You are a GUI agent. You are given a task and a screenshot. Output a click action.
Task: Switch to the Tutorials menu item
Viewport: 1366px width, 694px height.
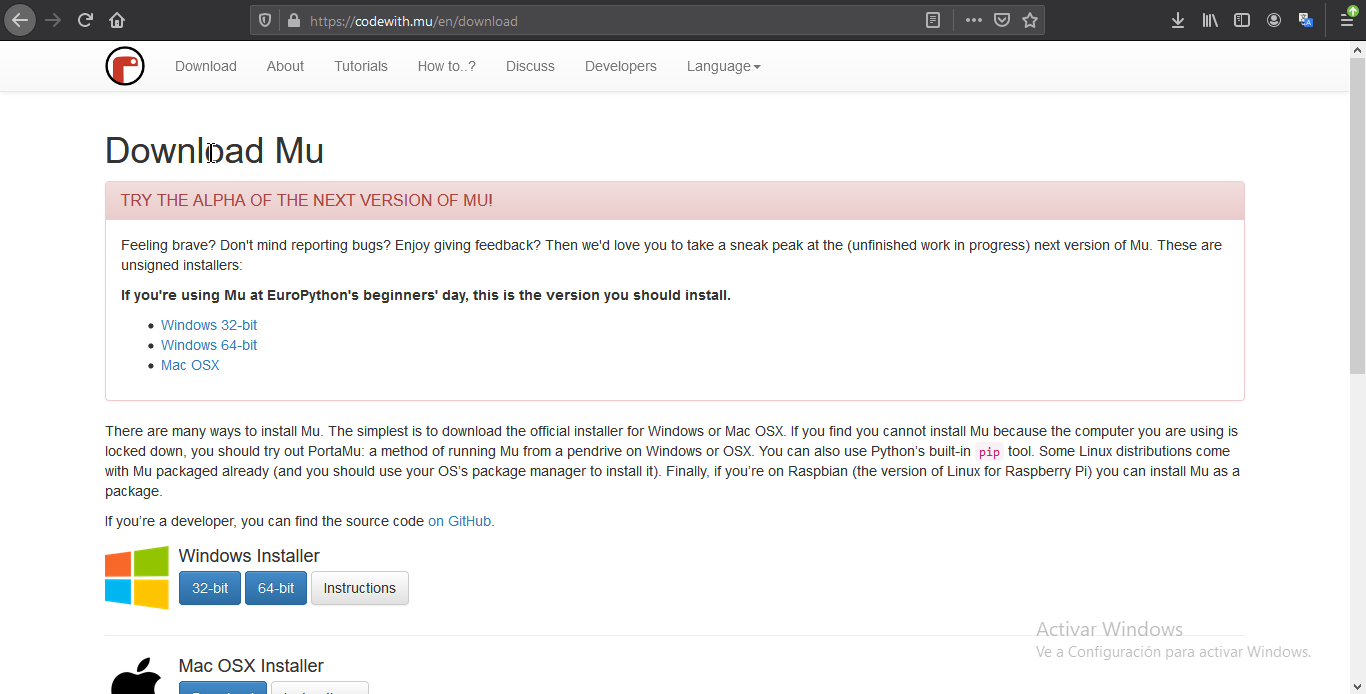361,66
